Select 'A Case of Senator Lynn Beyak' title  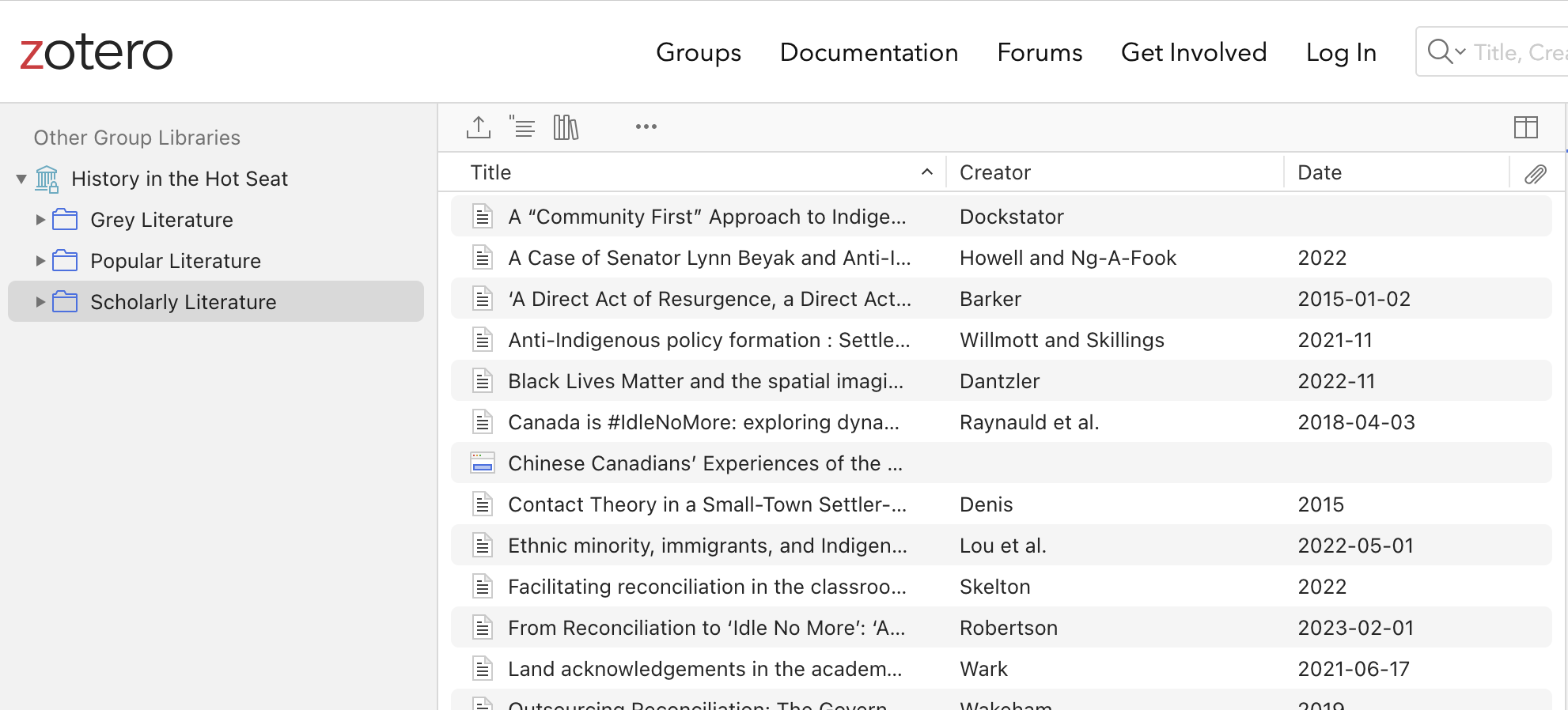point(710,258)
